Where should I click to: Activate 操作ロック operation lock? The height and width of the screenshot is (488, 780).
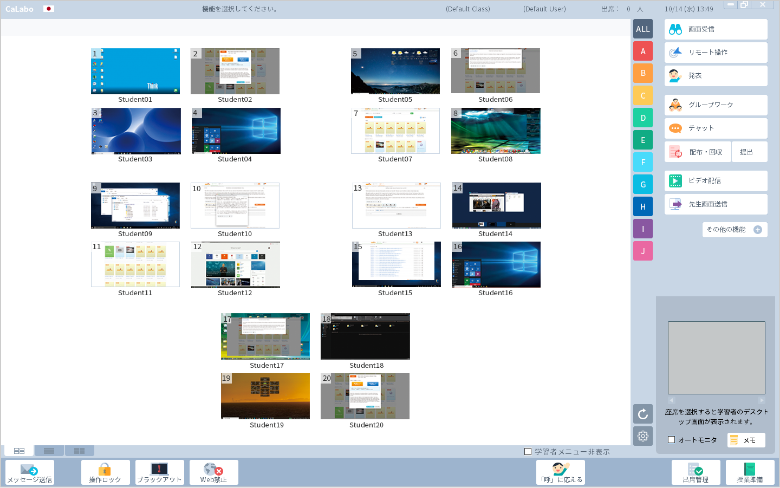pyautogui.click(x=105, y=472)
